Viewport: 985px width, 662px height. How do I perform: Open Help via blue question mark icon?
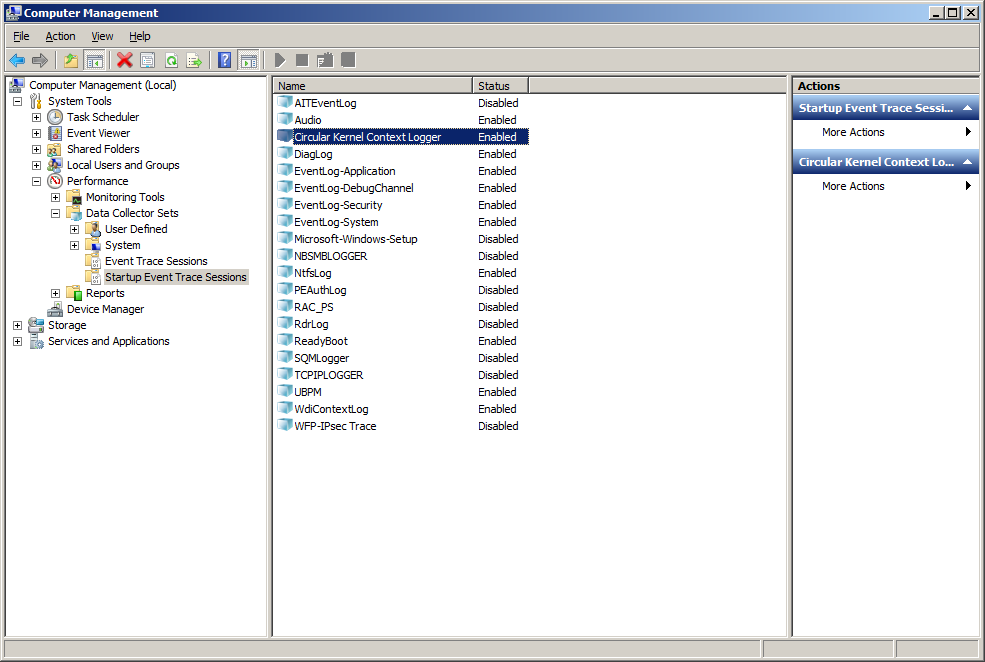(x=224, y=60)
